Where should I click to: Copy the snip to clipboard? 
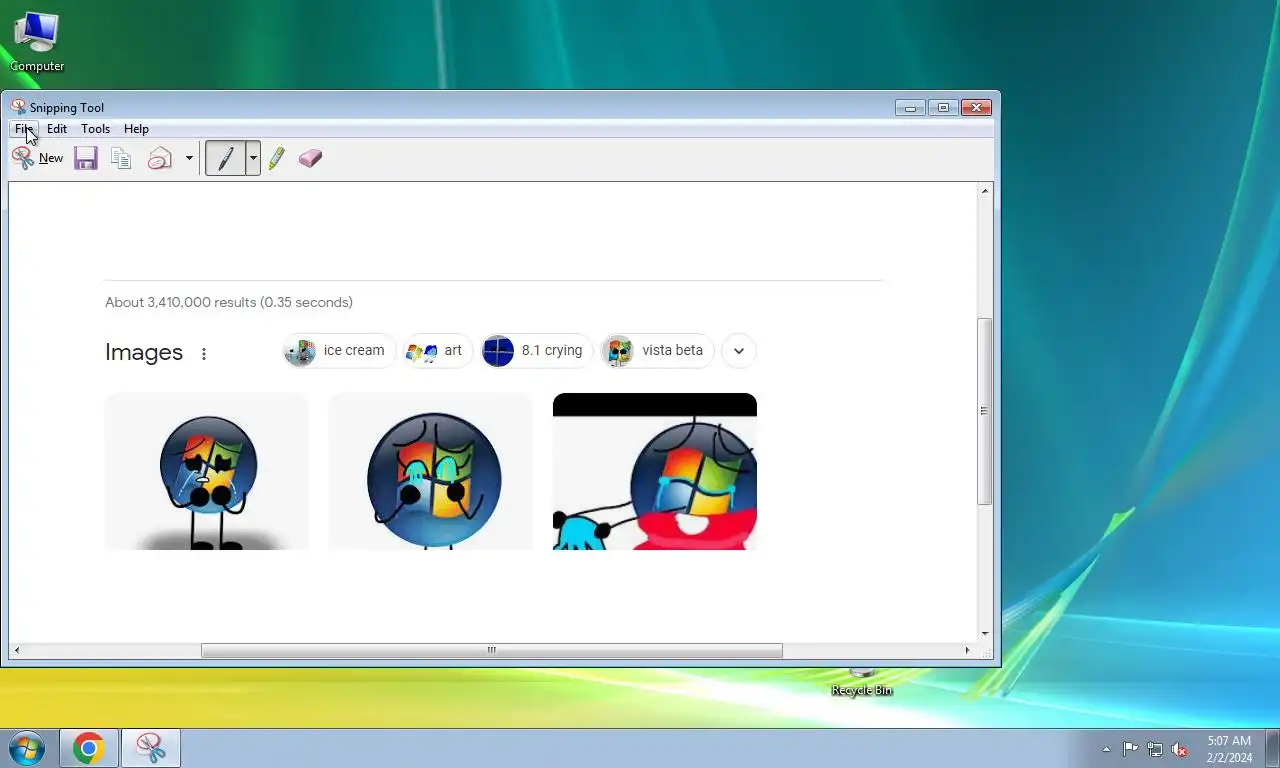click(121, 158)
